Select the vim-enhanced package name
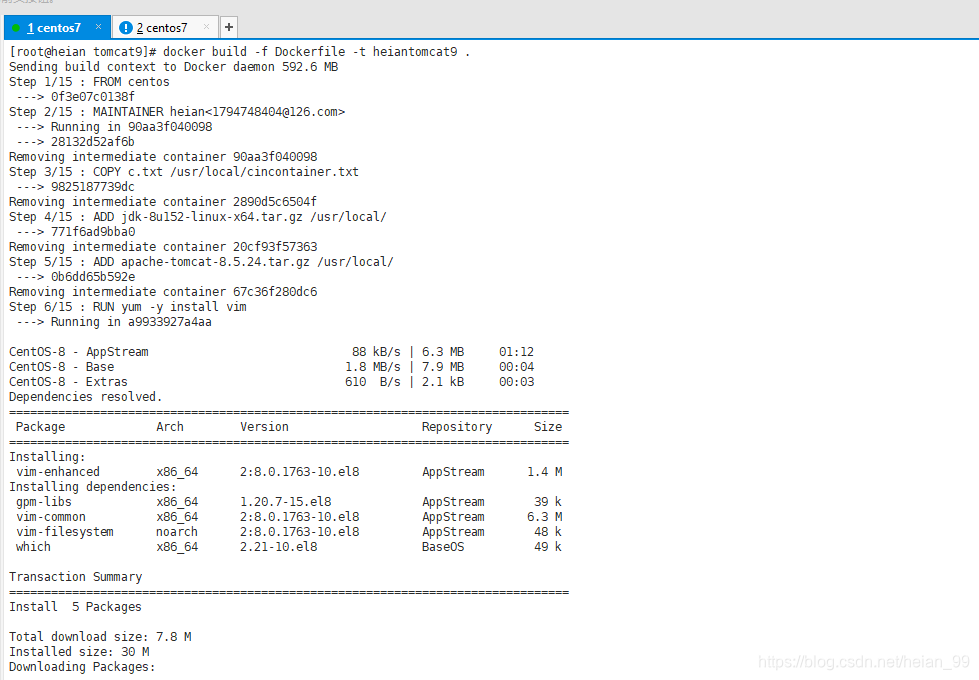Viewport: 979px width, 680px height. tap(57, 471)
